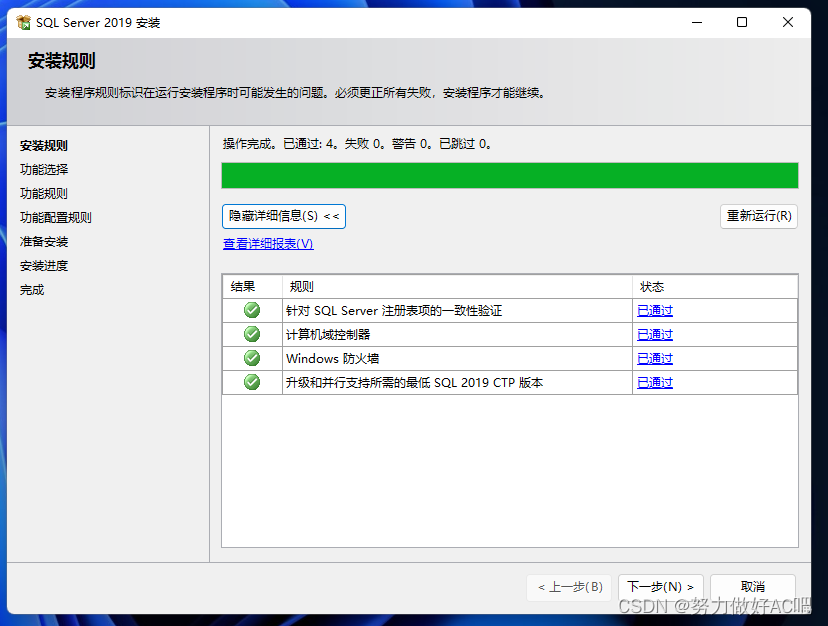This screenshot has width=828, height=626.
Task: Click summary text 操作完成。已通过: 4
Action: [x=281, y=144]
